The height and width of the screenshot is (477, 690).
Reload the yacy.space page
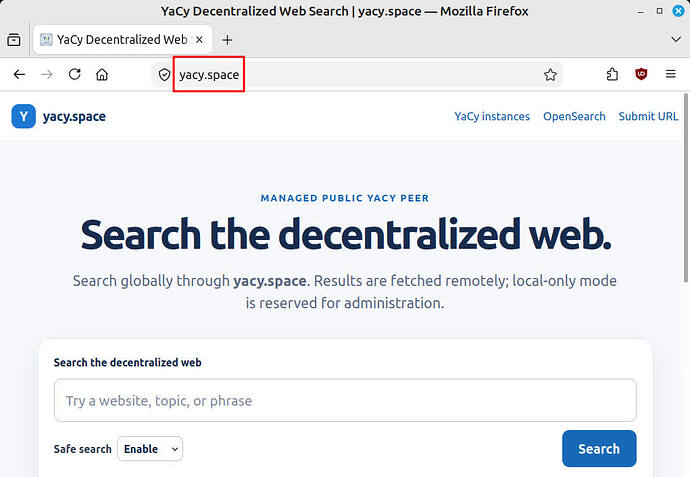pyautogui.click(x=75, y=74)
